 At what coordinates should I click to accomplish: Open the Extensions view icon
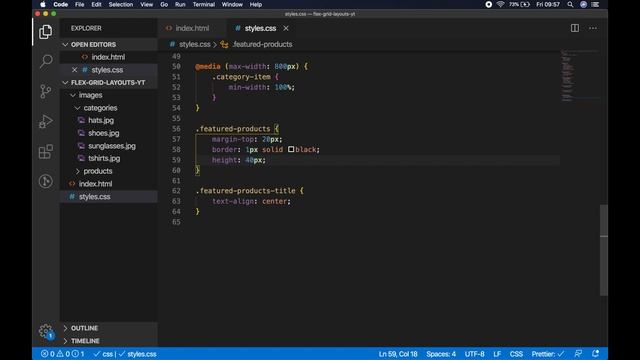pos(46,151)
